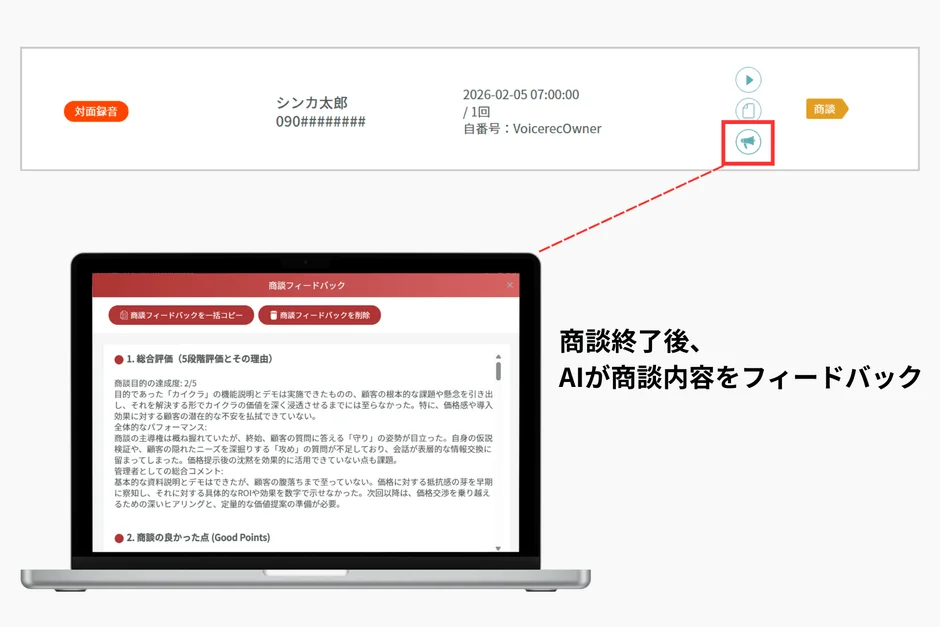This screenshot has width=940, height=627.
Task: Close the 商談フィードバック dialog
Action: click(510, 285)
